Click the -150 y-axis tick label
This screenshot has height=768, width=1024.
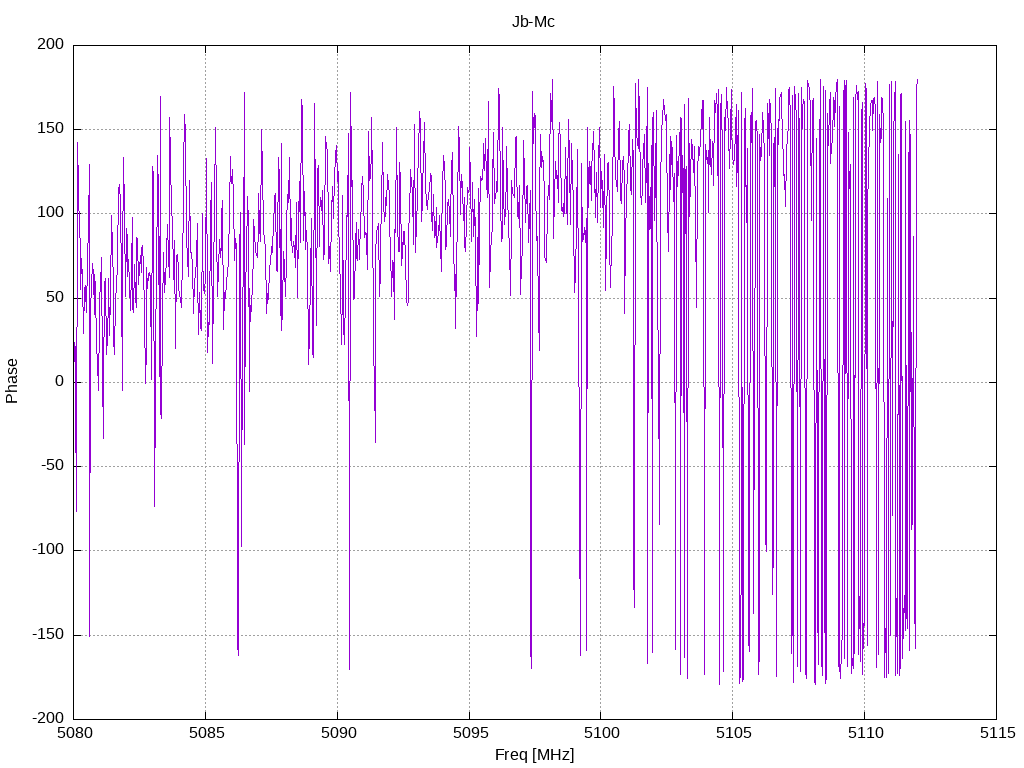click(48, 635)
